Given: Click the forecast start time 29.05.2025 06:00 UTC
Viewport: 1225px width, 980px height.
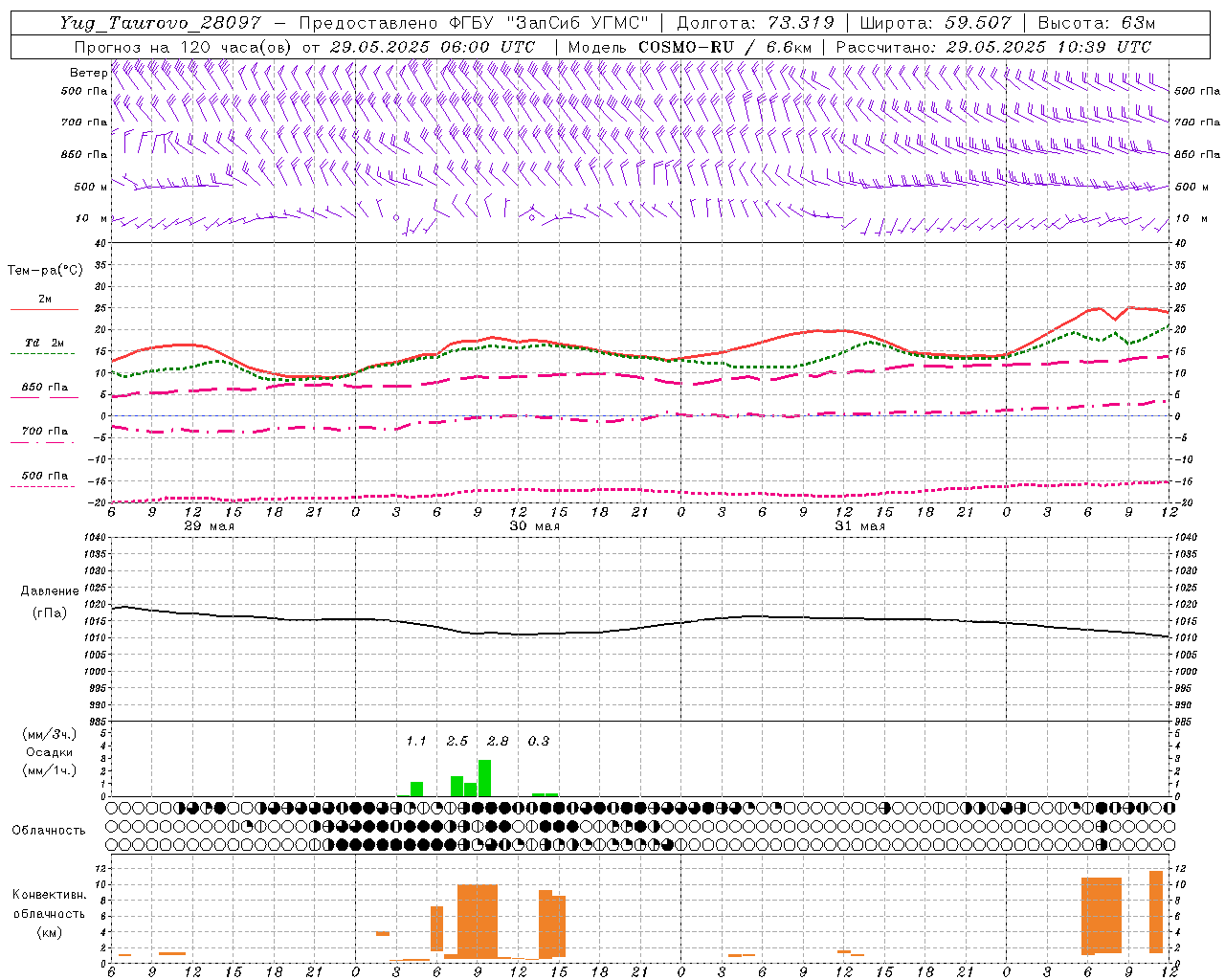Looking at the screenshot, I should tap(433, 47).
